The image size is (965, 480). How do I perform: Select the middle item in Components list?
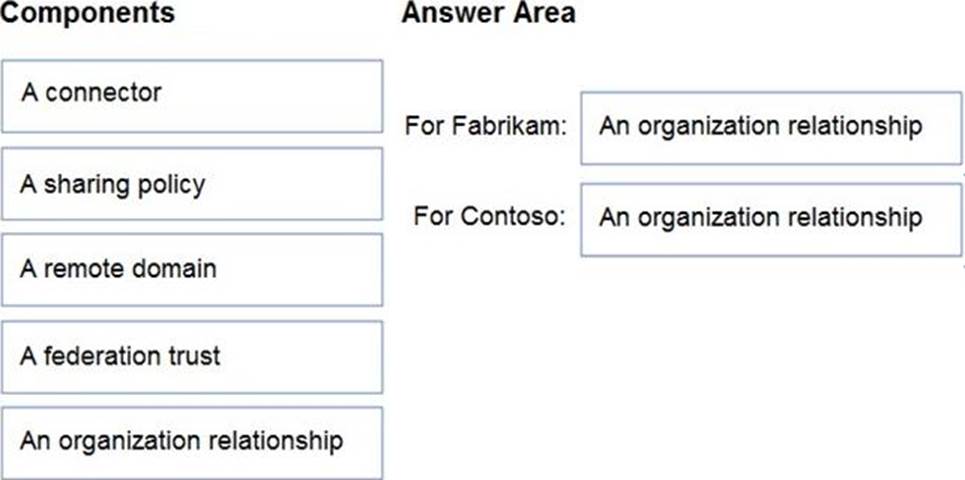191,269
